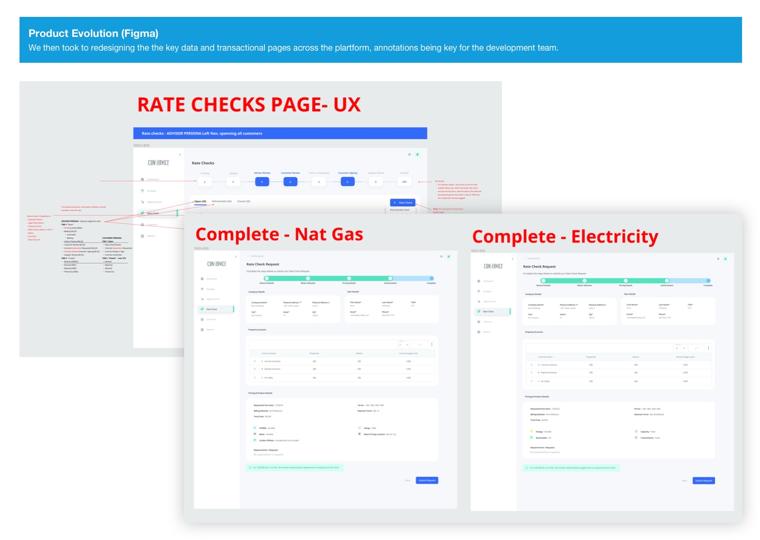Click the first sidebar icon in the Rate Checks page mockup
760x540 pixels.
click(x=142, y=179)
